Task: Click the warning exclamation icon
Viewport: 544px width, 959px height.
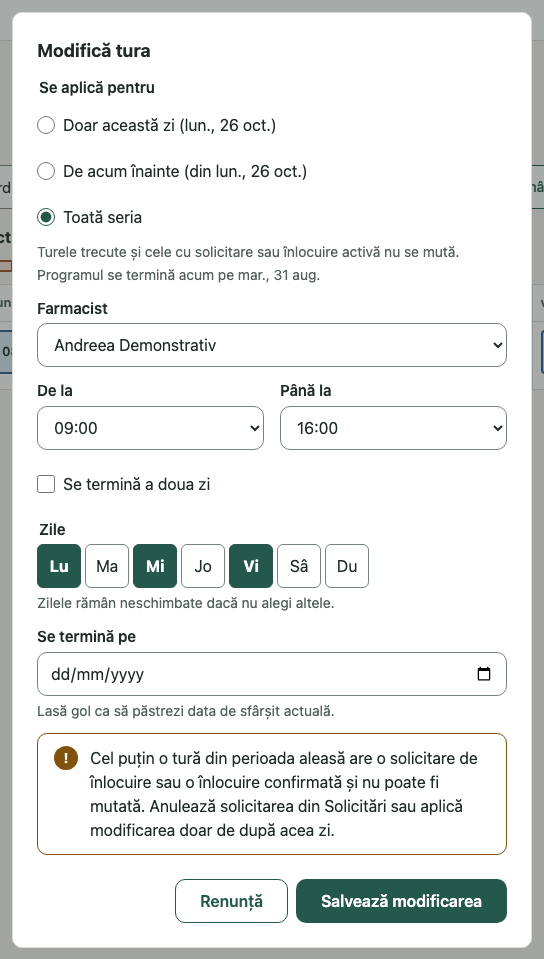Action: pyautogui.click(x=66, y=758)
